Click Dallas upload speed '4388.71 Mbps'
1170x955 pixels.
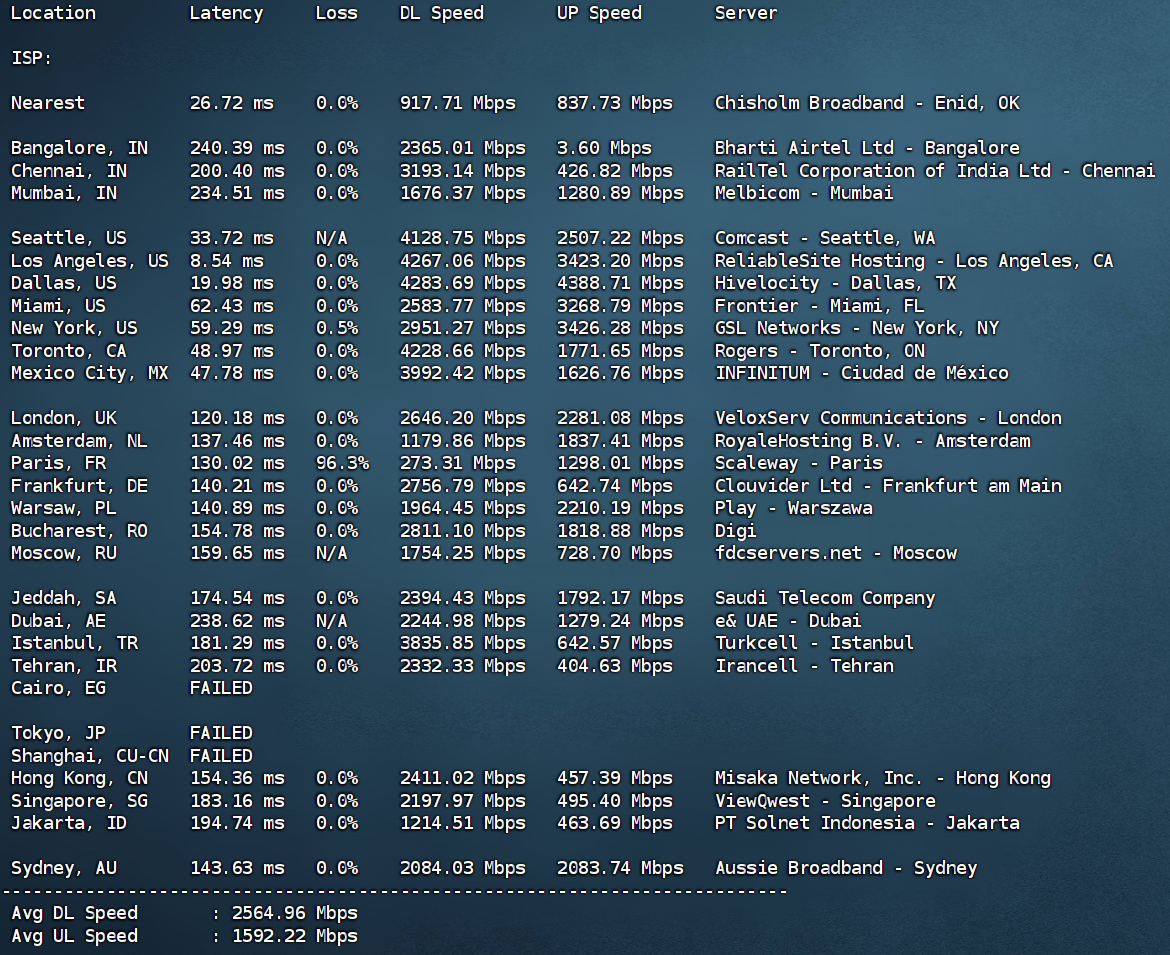(x=620, y=284)
